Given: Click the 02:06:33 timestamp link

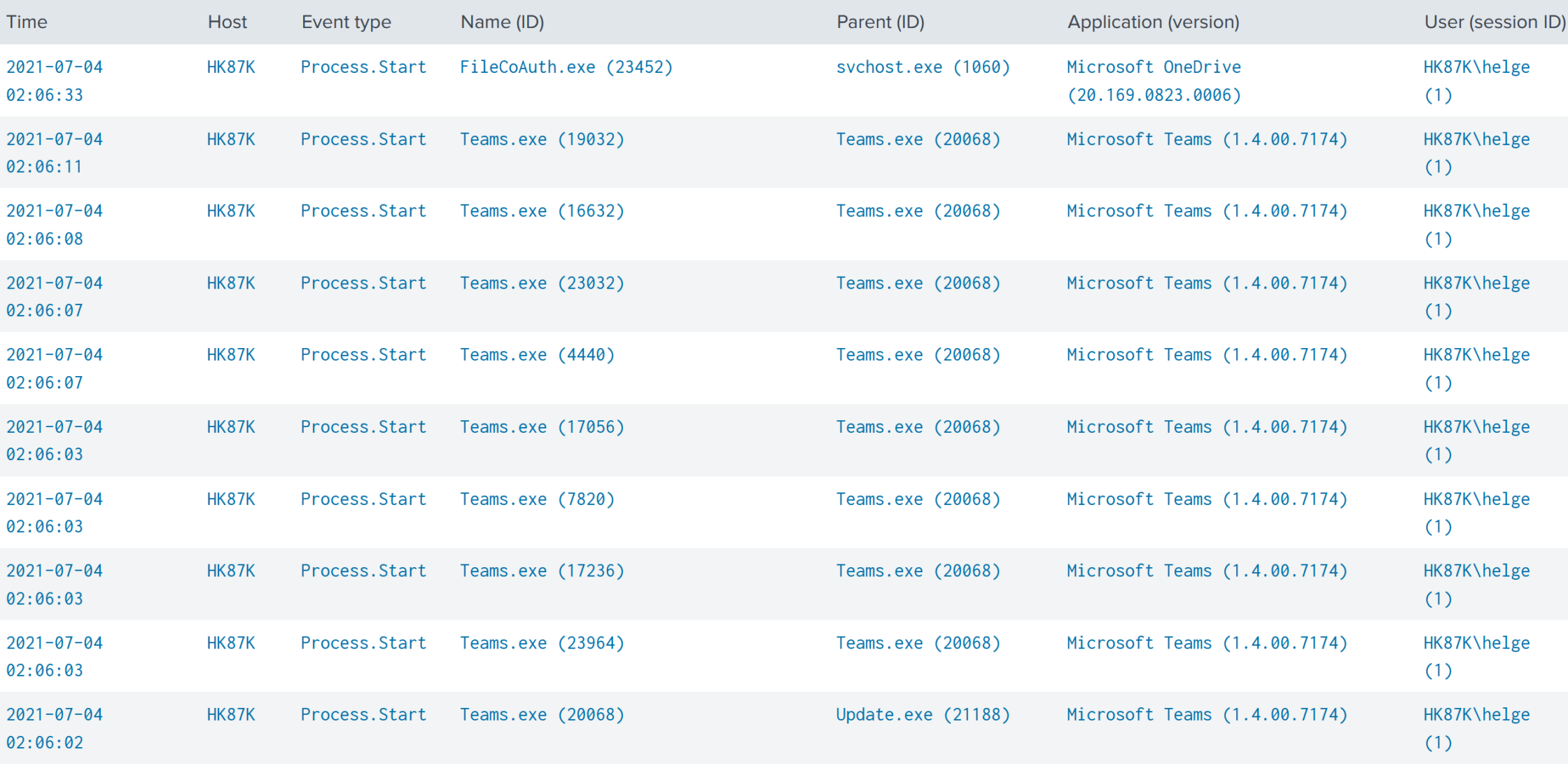Looking at the screenshot, I should coord(45,95).
